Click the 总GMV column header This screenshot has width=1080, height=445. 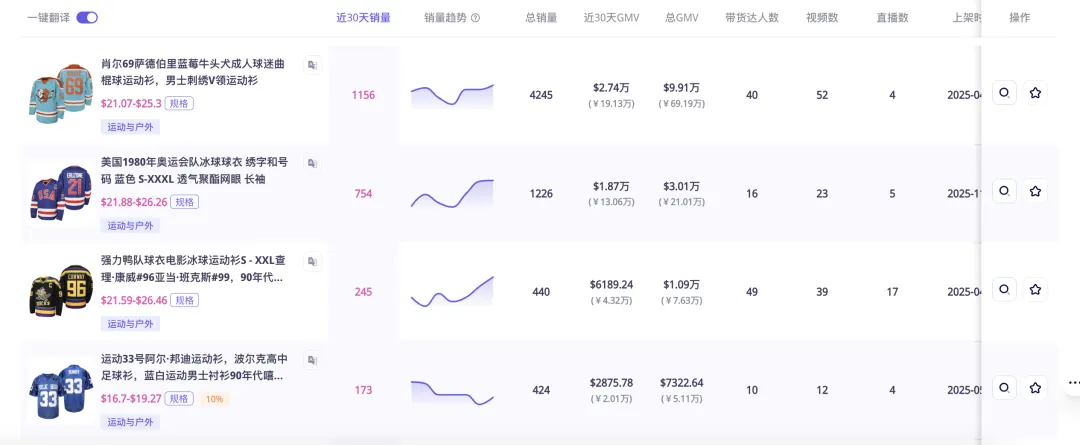[681, 18]
